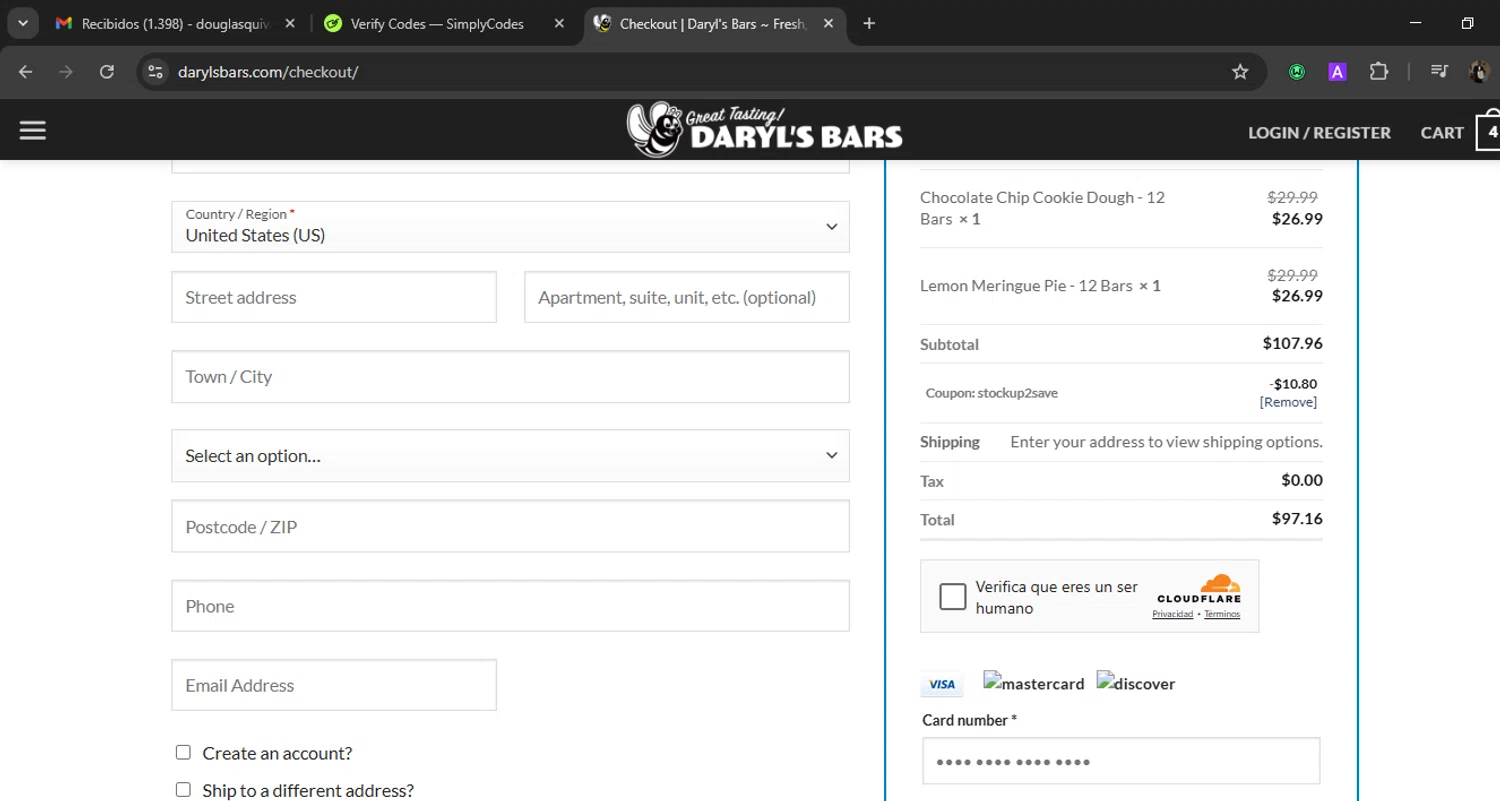
Task: Open the cart count box icon
Action: (x=1490, y=132)
